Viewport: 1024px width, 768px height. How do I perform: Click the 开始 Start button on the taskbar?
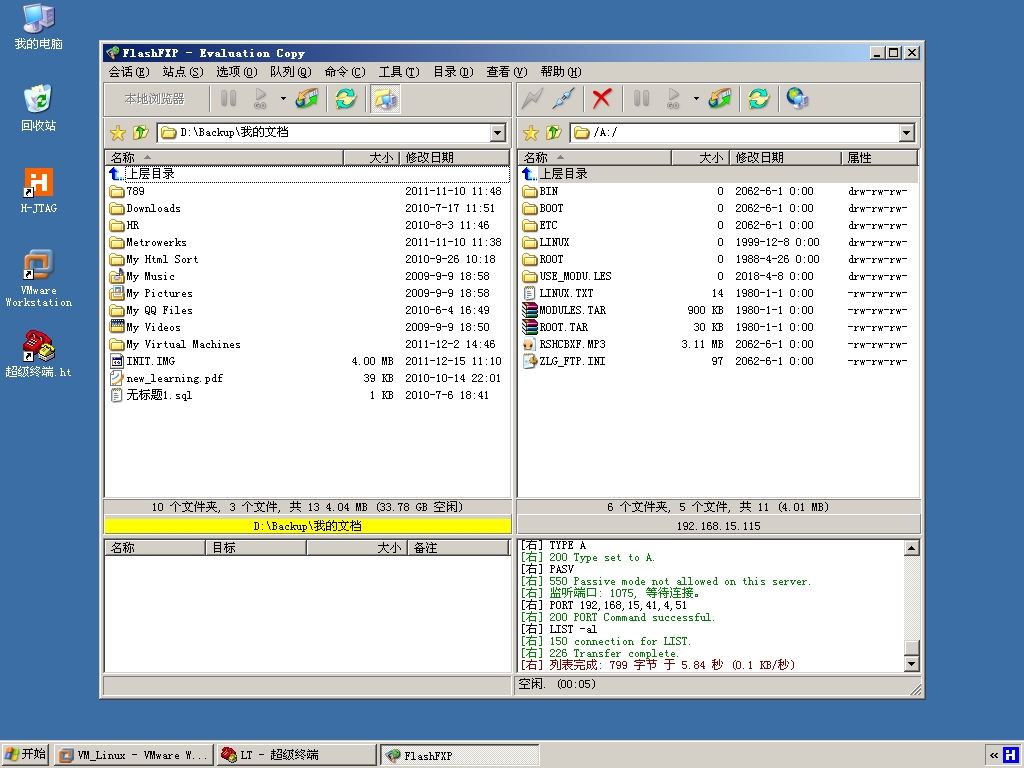25,755
